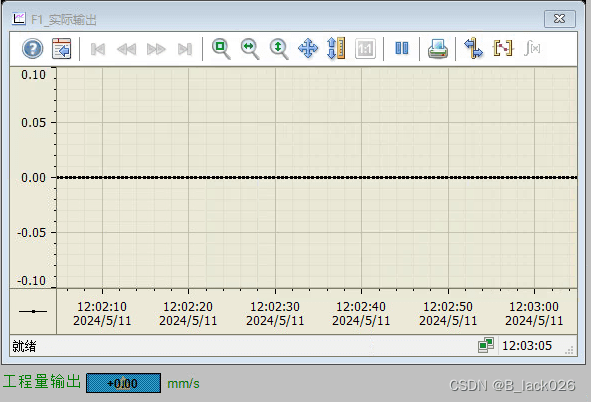The height and width of the screenshot is (402, 591).
Task: Click the connection status icon in status bar
Action: pyautogui.click(x=486, y=345)
